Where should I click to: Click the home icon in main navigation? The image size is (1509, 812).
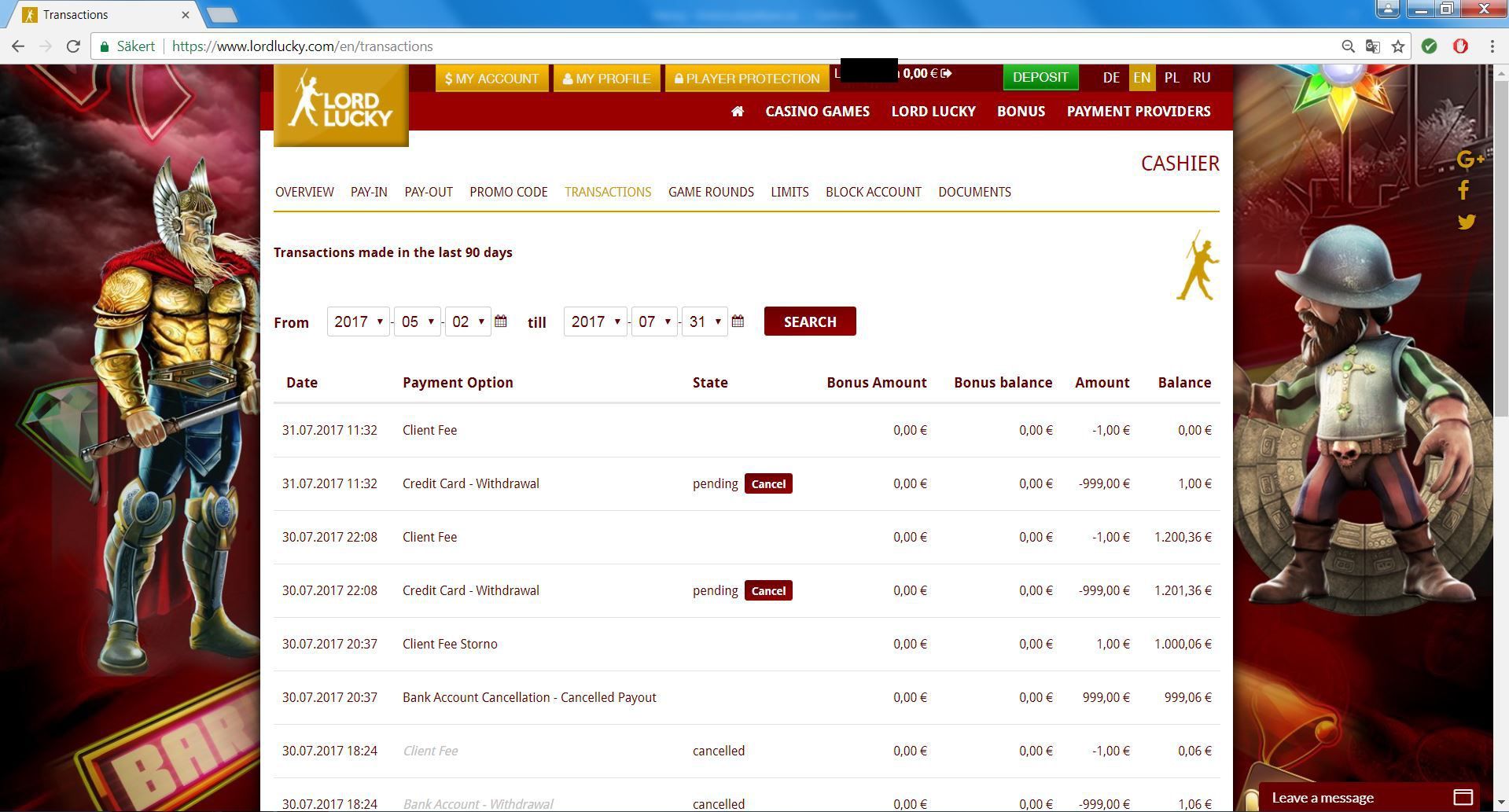[737, 112]
